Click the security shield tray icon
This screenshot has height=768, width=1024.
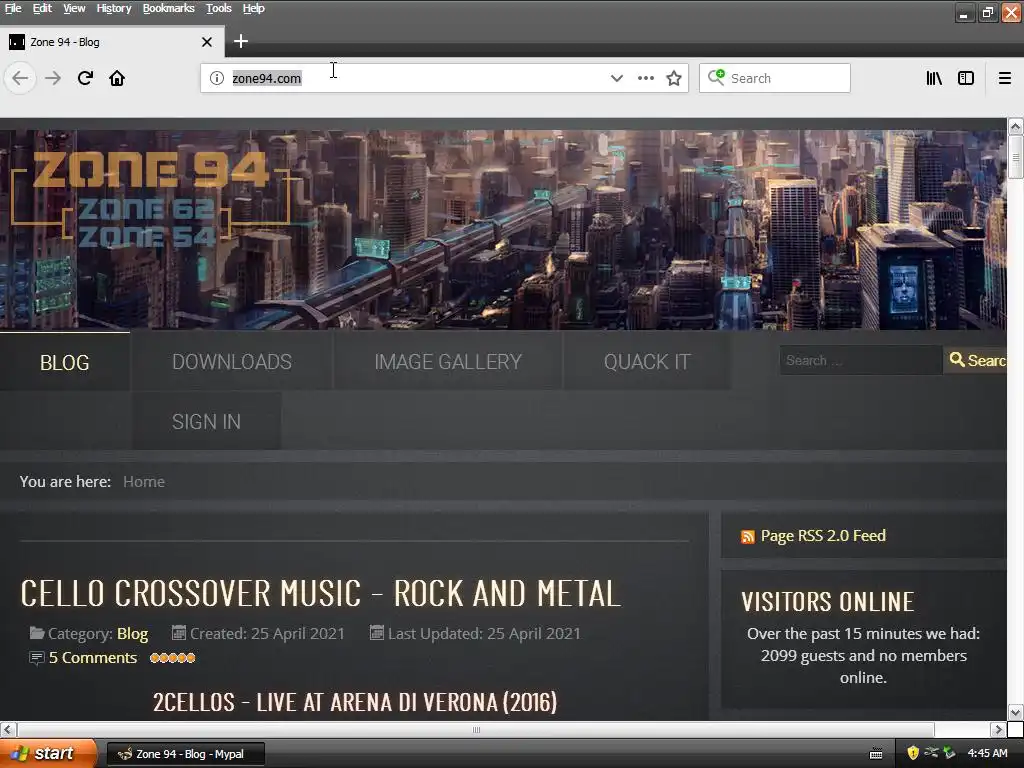point(913,754)
